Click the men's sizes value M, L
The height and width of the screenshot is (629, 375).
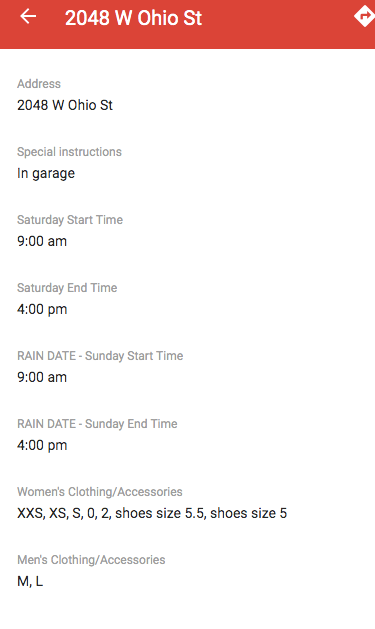tap(30, 581)
